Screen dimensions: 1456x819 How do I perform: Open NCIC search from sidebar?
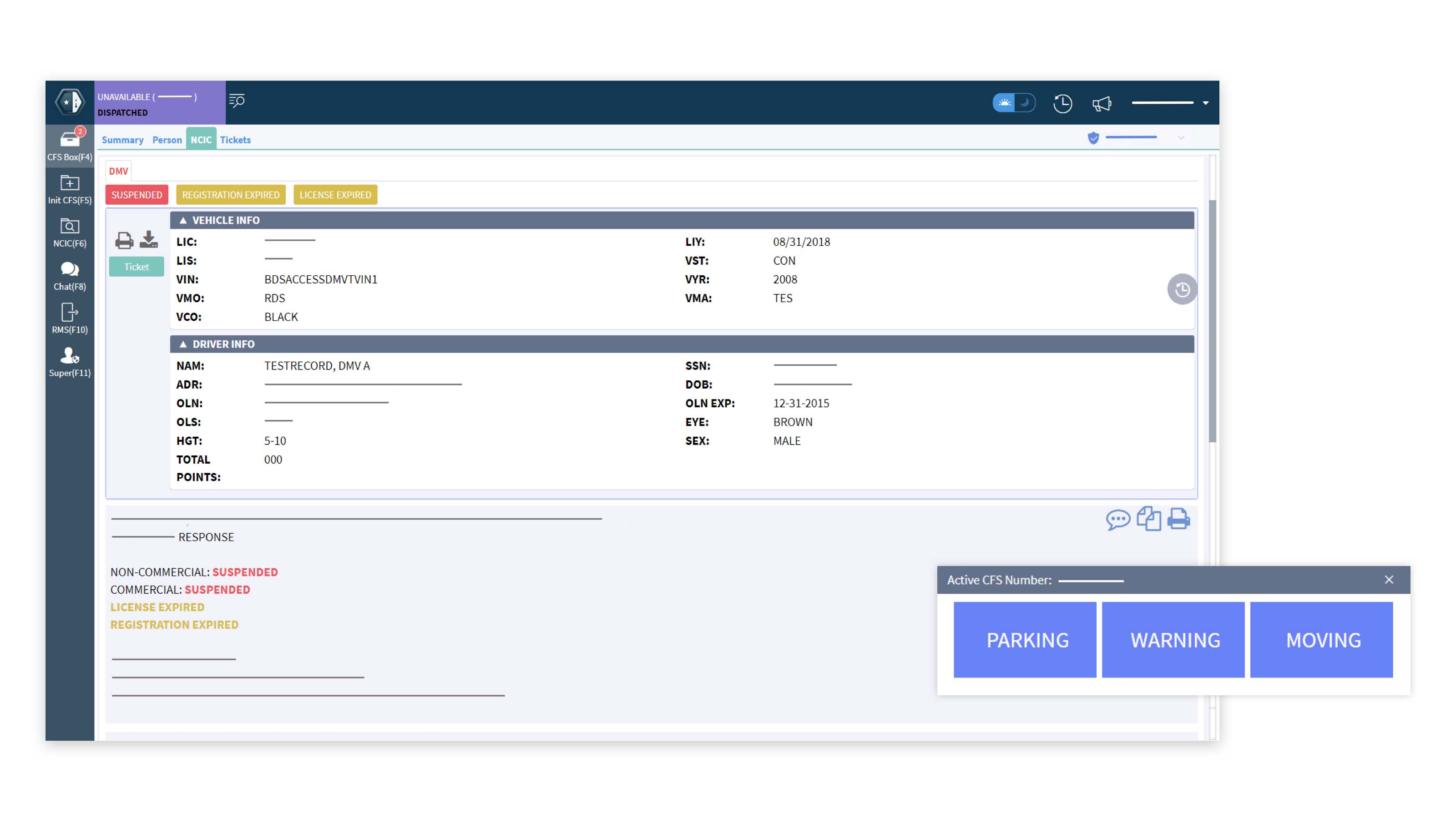[70, 226]
